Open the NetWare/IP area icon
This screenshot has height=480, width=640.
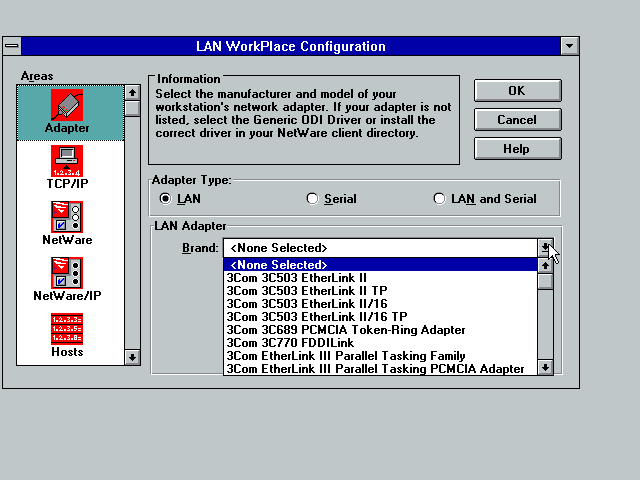click(67, 273)
